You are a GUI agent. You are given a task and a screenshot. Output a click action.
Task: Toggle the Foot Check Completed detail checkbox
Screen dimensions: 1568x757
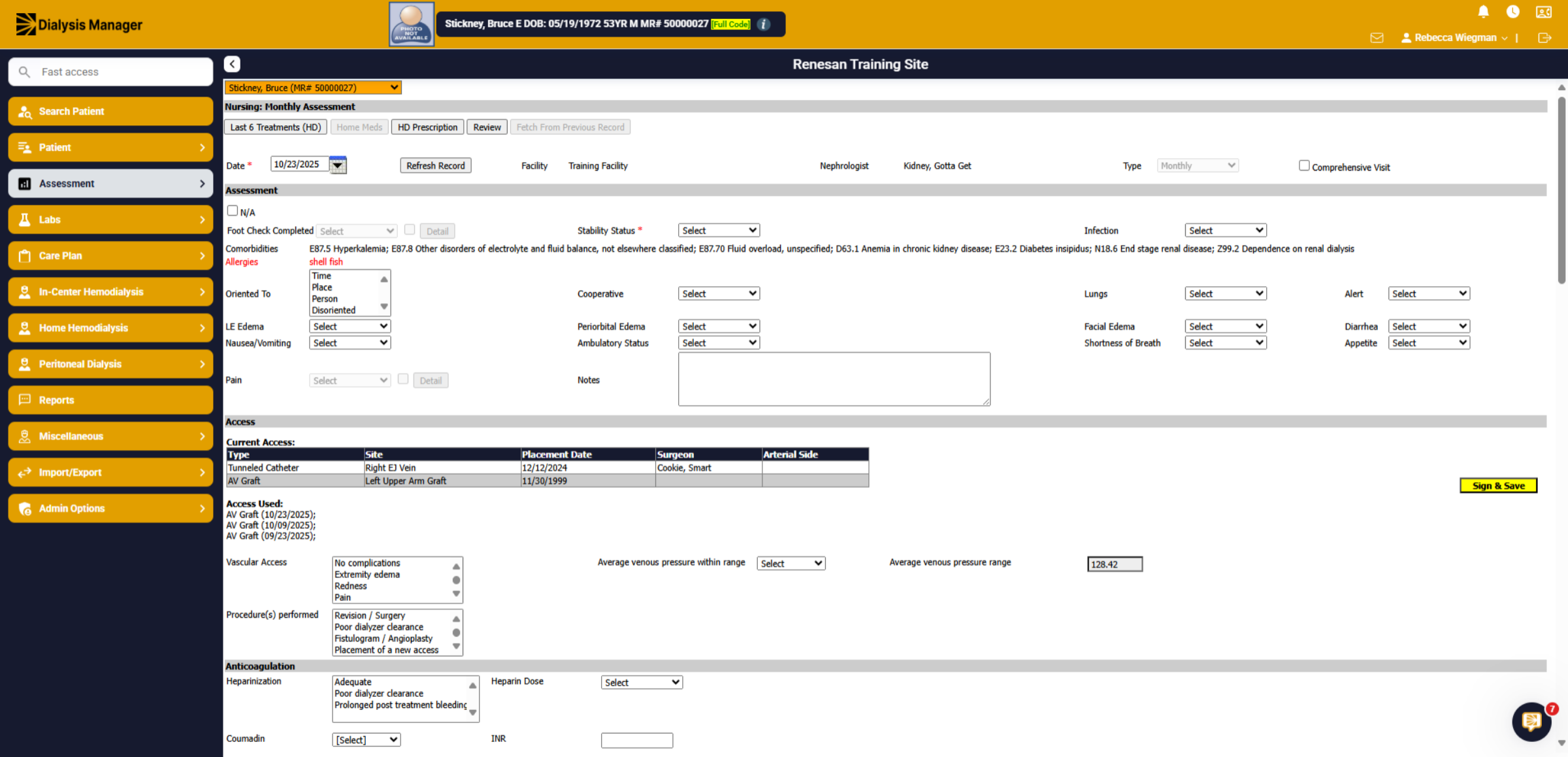[410, 229]
